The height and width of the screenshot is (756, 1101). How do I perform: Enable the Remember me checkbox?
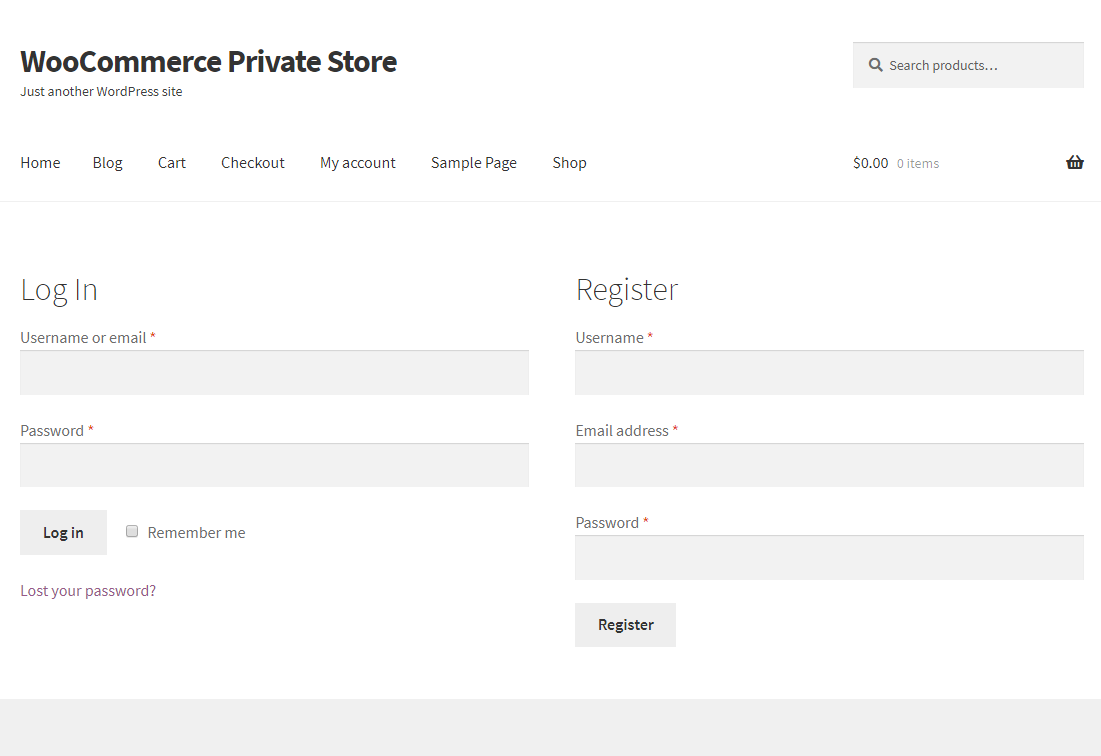point(132,531)
